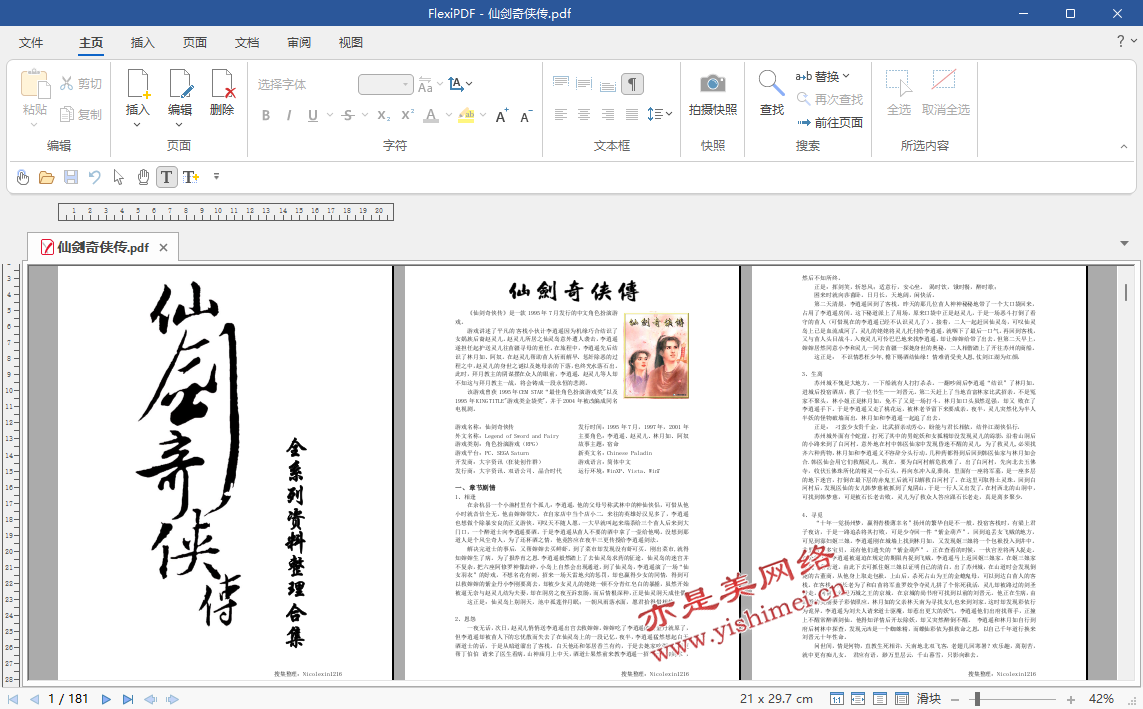Viewport: 1143px width, 709px height.
Task: Switch to the Document (文档) ribbon tab
Action: [x=247, y=42]
